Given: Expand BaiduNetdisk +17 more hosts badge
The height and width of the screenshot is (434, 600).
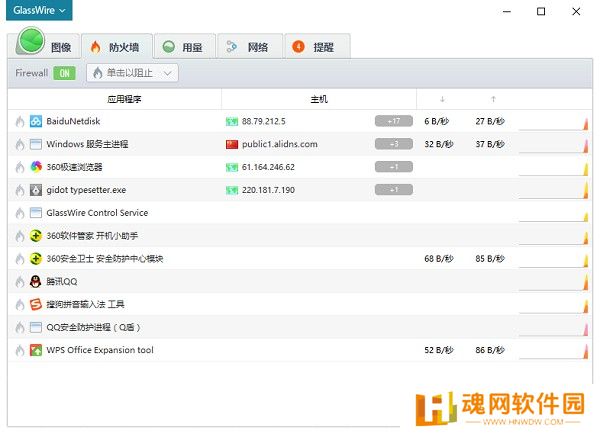Looking at the screenshot, I should (394, 121).
